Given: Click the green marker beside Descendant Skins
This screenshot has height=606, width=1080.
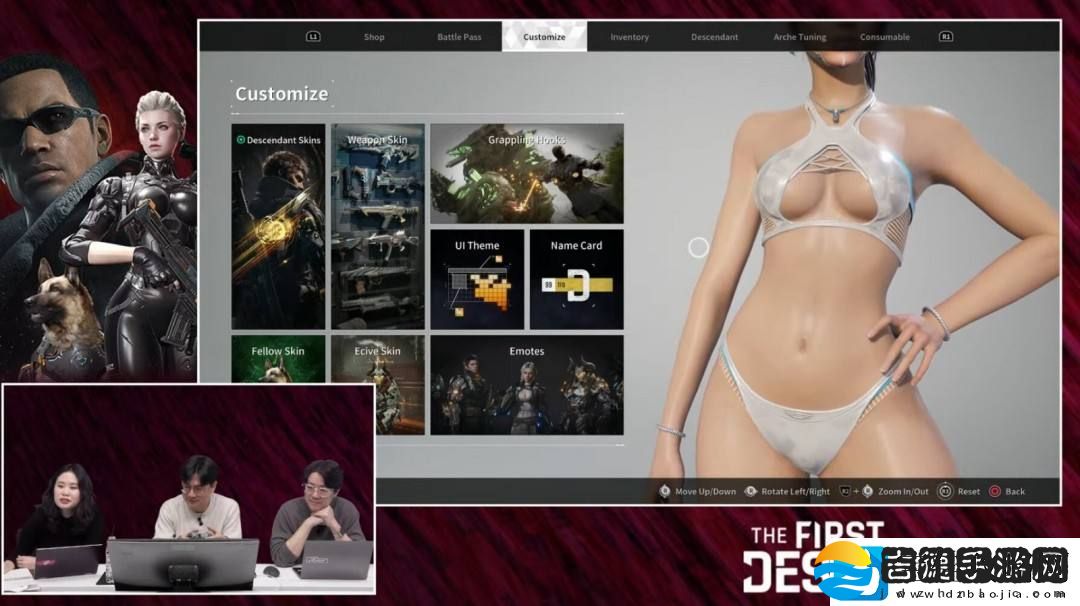Looking at the screenshot, I should (x=240, y=140).
